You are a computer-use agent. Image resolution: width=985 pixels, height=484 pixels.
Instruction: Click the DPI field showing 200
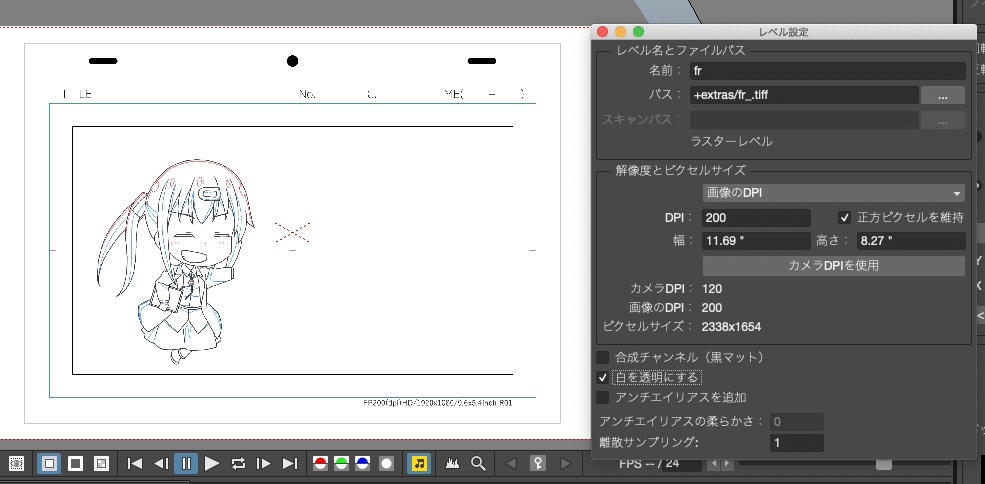click(756, 217)
